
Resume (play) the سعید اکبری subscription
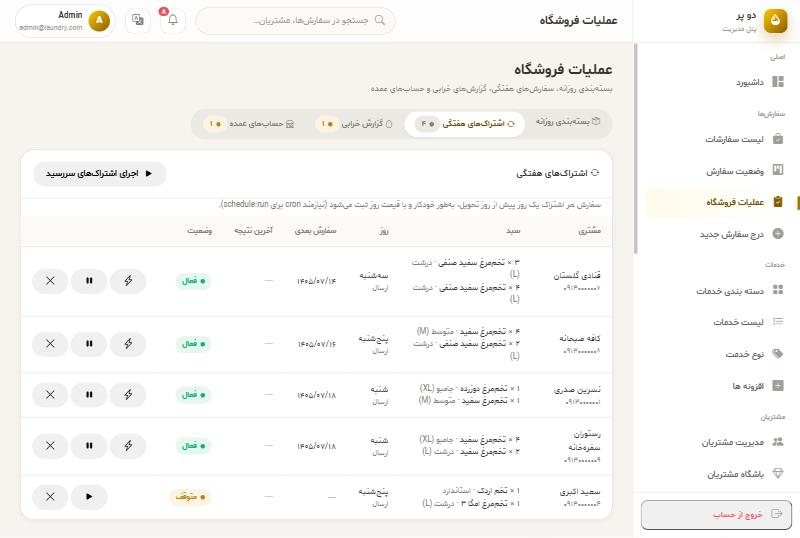(x=89, y=497)
